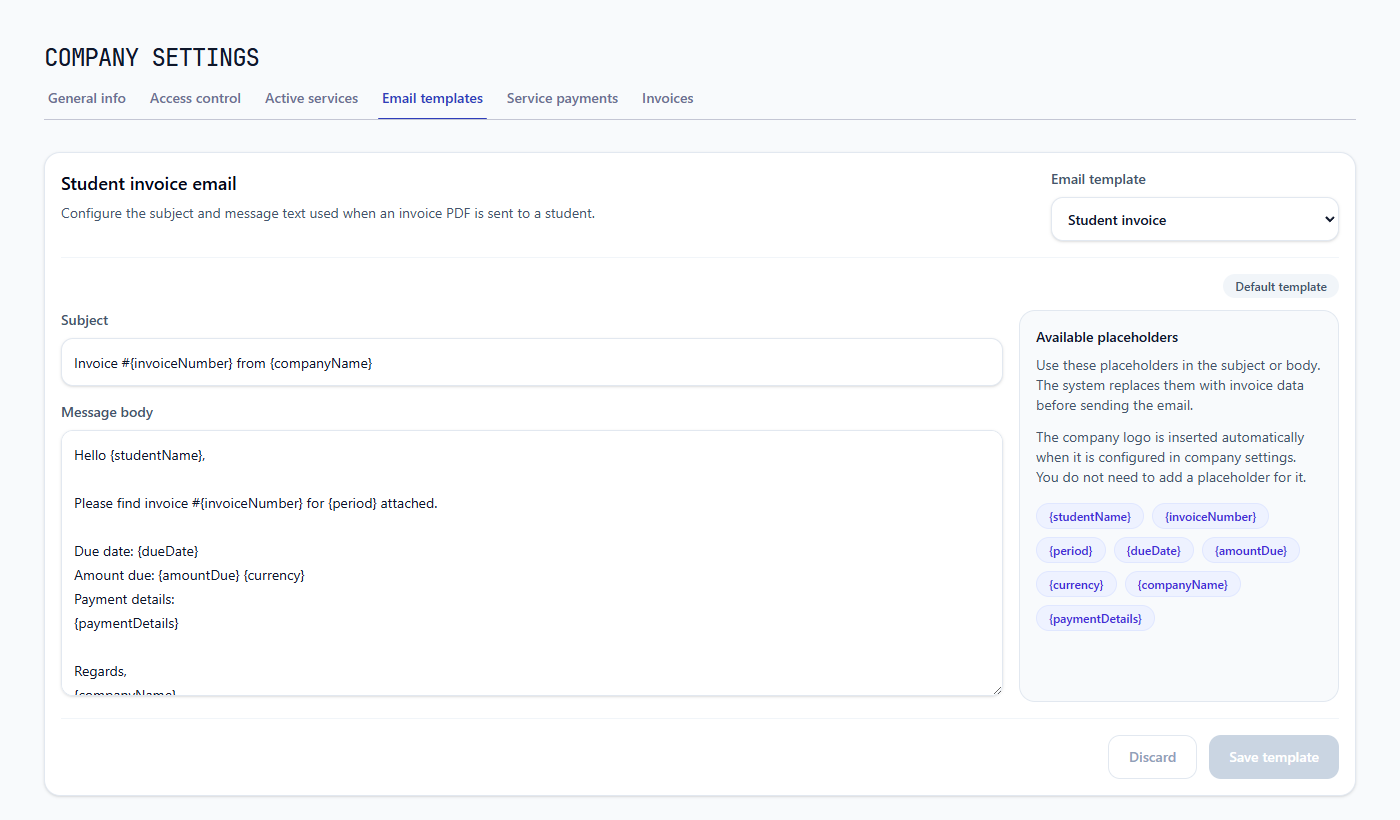Select the {amountDue} placeholder chip
Viewport: 1400px width, 820px height.
[1250, 551]
